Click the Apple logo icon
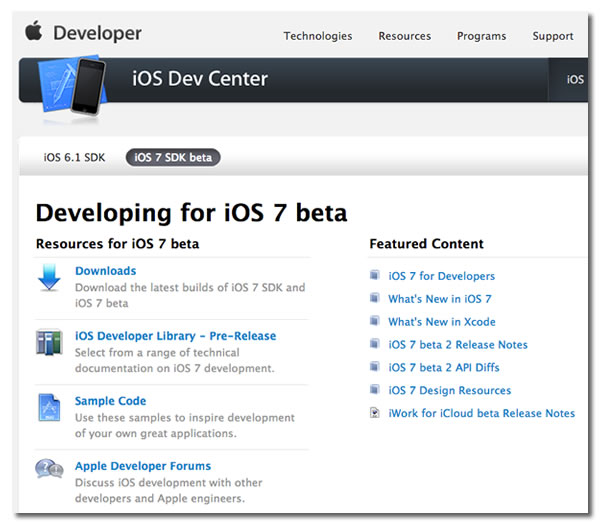Viewport: 600px width, 523px height. (x=34, y=31)
